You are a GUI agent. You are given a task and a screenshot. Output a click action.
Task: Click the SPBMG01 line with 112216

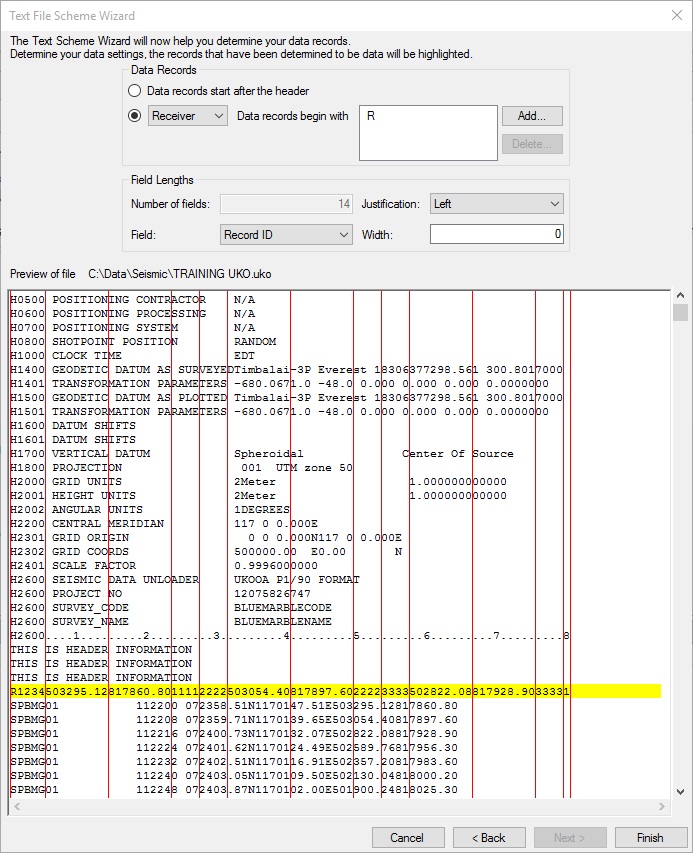(234, 733)
